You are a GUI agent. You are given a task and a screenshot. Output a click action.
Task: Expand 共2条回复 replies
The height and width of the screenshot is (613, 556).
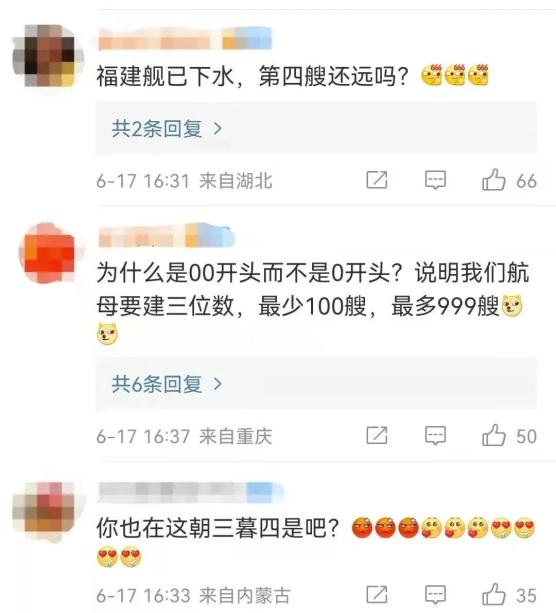pos(167,128)
